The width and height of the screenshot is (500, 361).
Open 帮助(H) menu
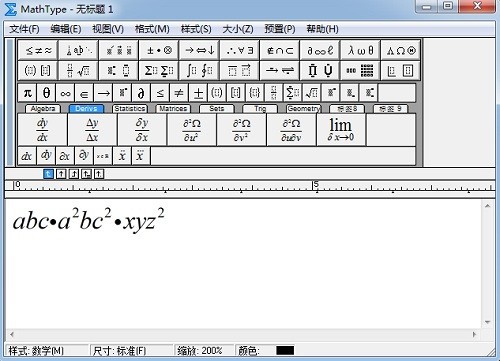322,29
